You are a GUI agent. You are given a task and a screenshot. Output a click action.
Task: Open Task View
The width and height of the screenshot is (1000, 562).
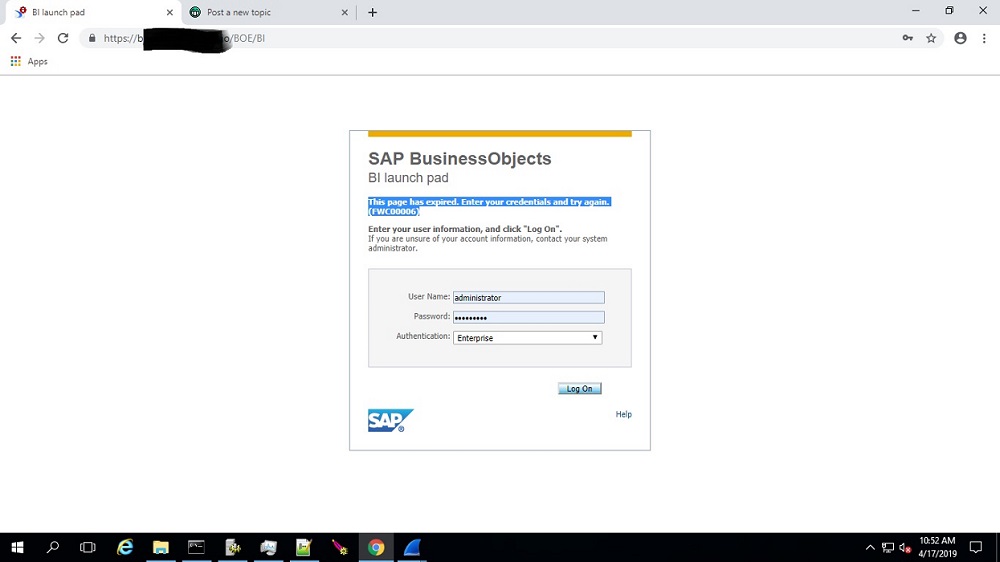[x=87, y=547]
